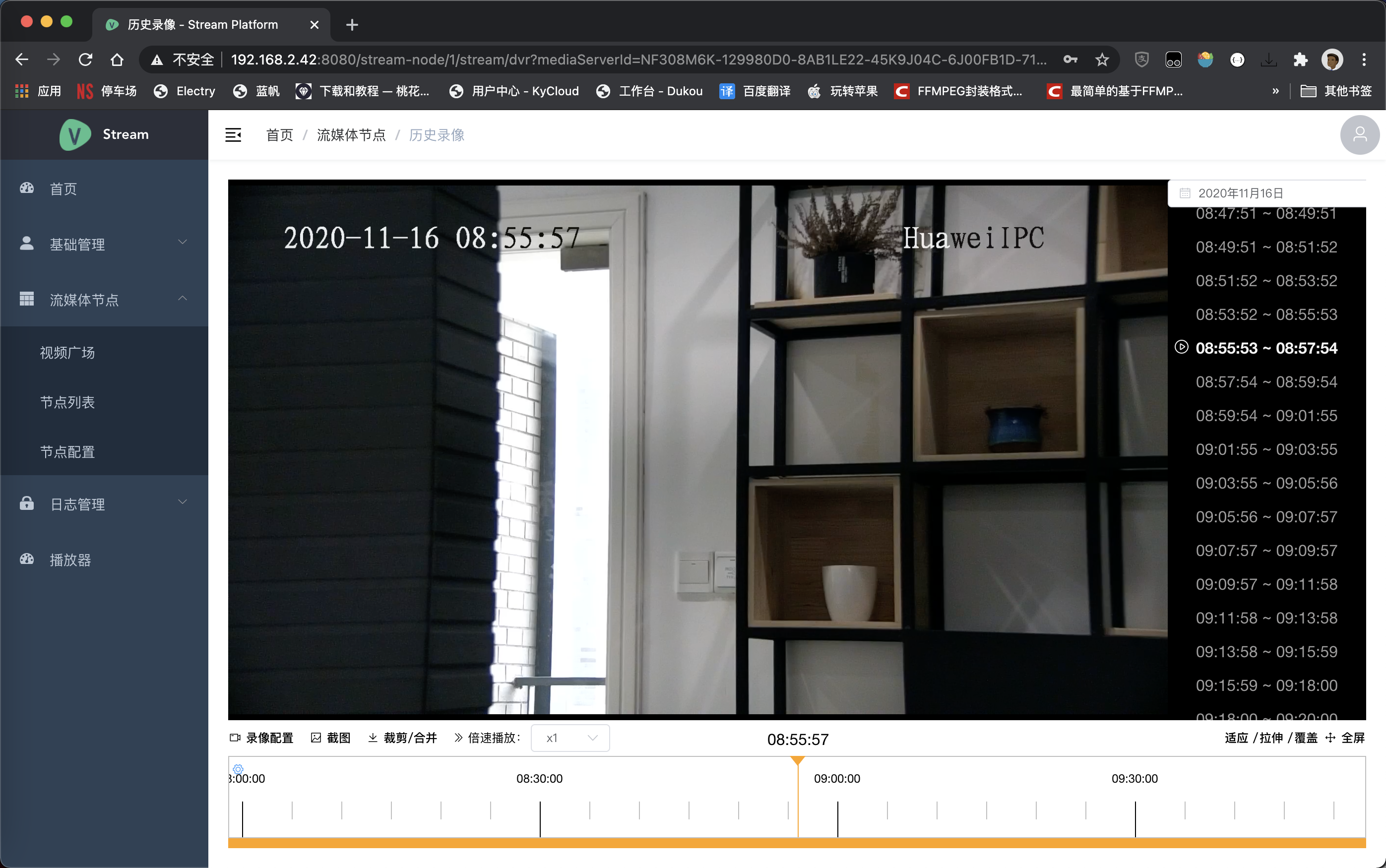Image resolution: width=1386 pixels, height=868 pixels.
Task: Play recording segment 09:01:55 ~ 09:03:55
Action: tap(1266, 449)
